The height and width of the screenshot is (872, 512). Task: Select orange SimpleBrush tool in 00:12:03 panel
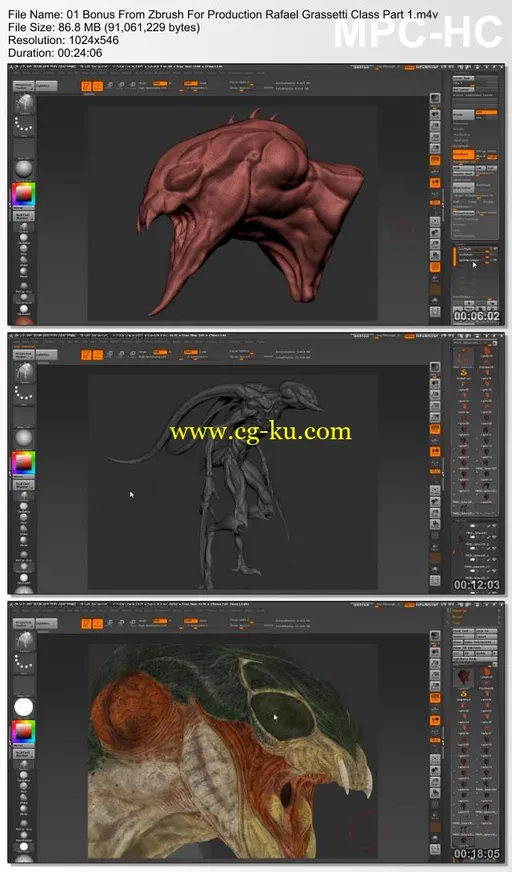[464, 373]
